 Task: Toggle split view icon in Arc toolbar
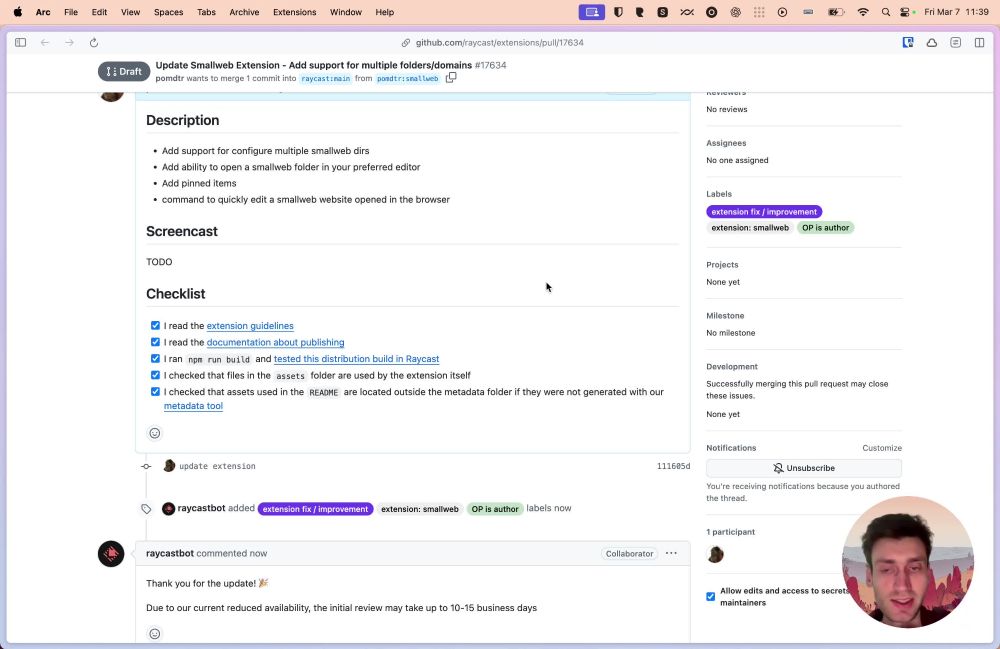[980, 43]
